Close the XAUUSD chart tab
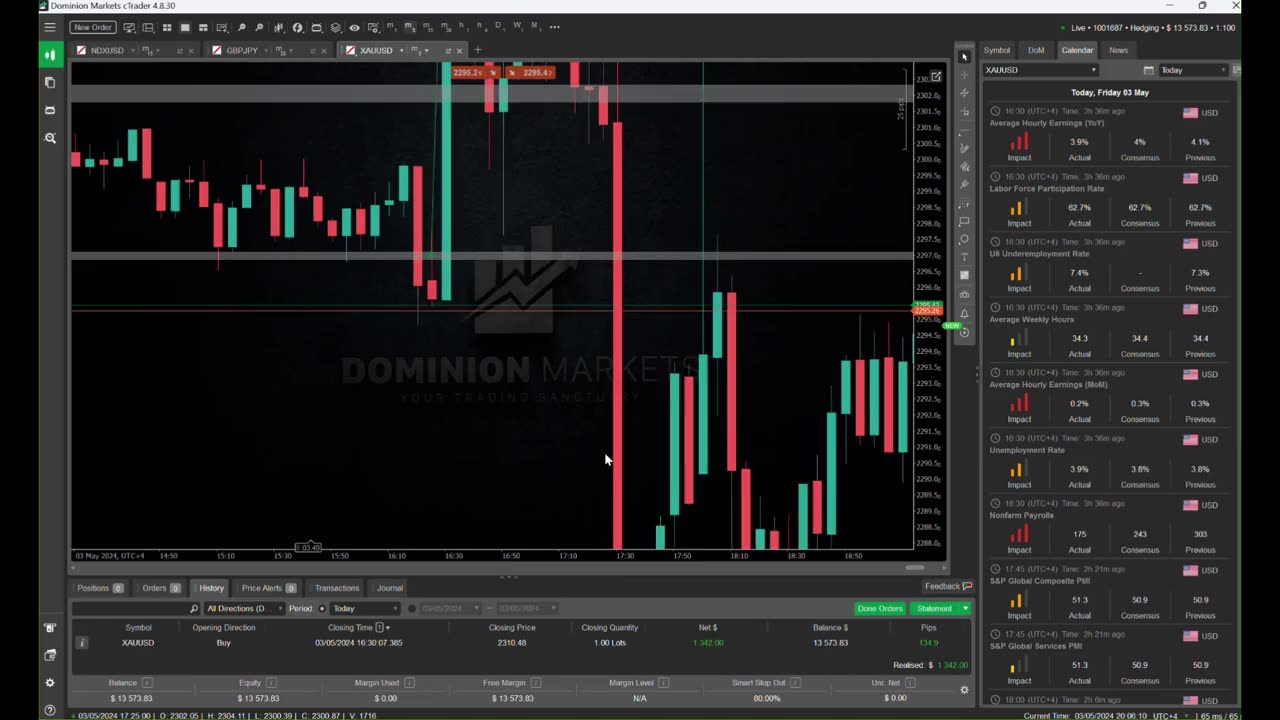This screenshot has height=720, width=1280. coord(459,50)
